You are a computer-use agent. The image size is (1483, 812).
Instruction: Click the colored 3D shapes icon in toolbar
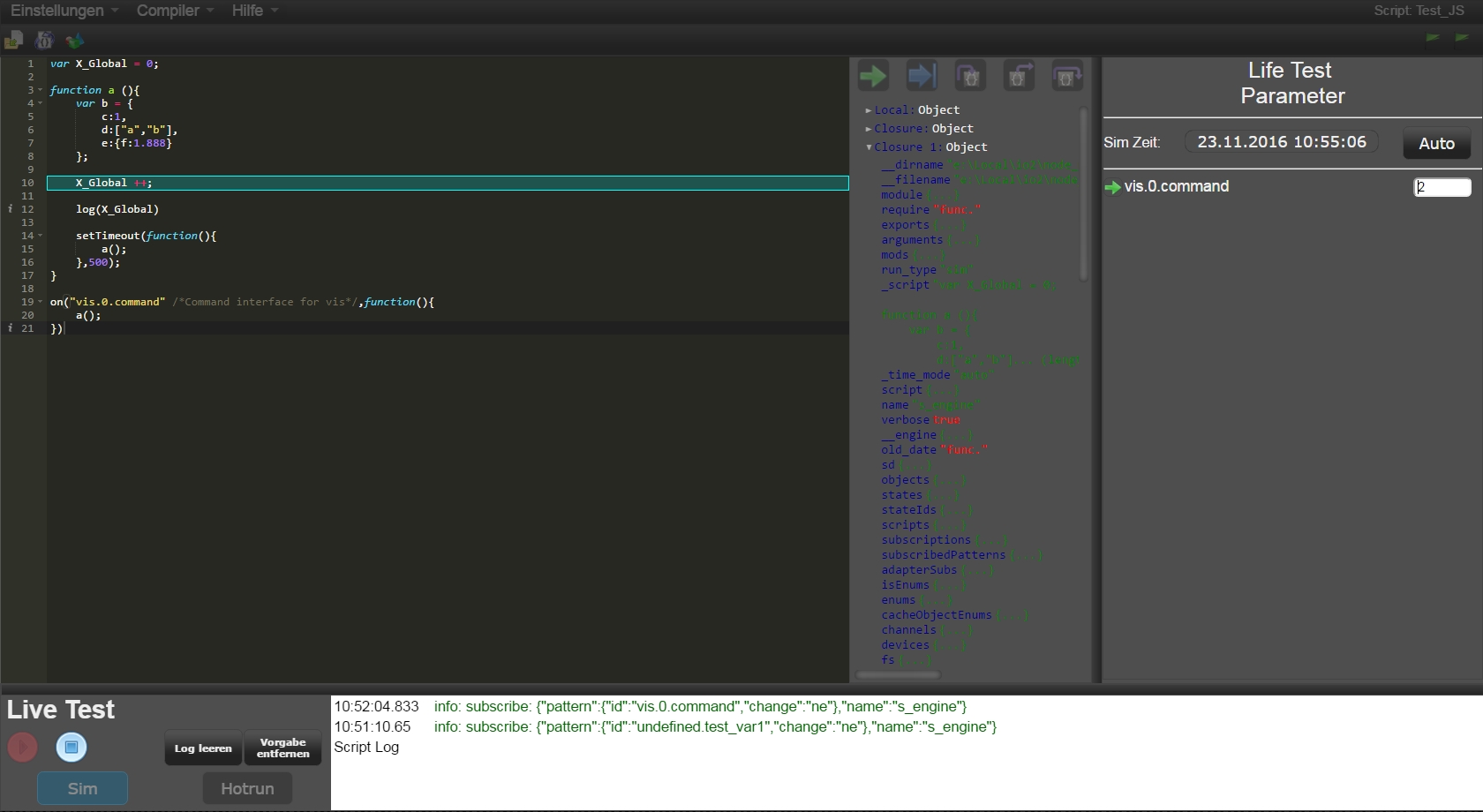tap(75, 40)
